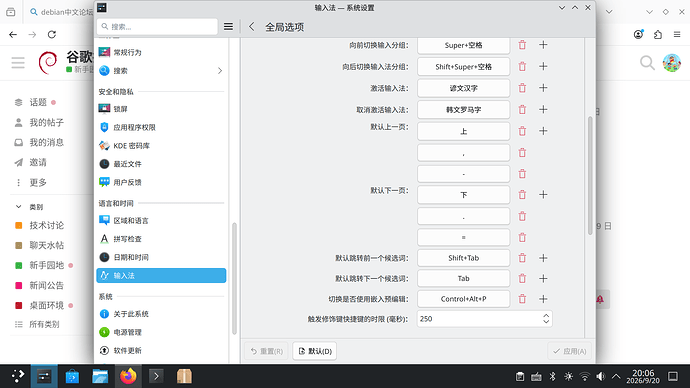Screen dimensions: 690x388
Task: Open 常规行为 settings
Action: coord(161,52)
